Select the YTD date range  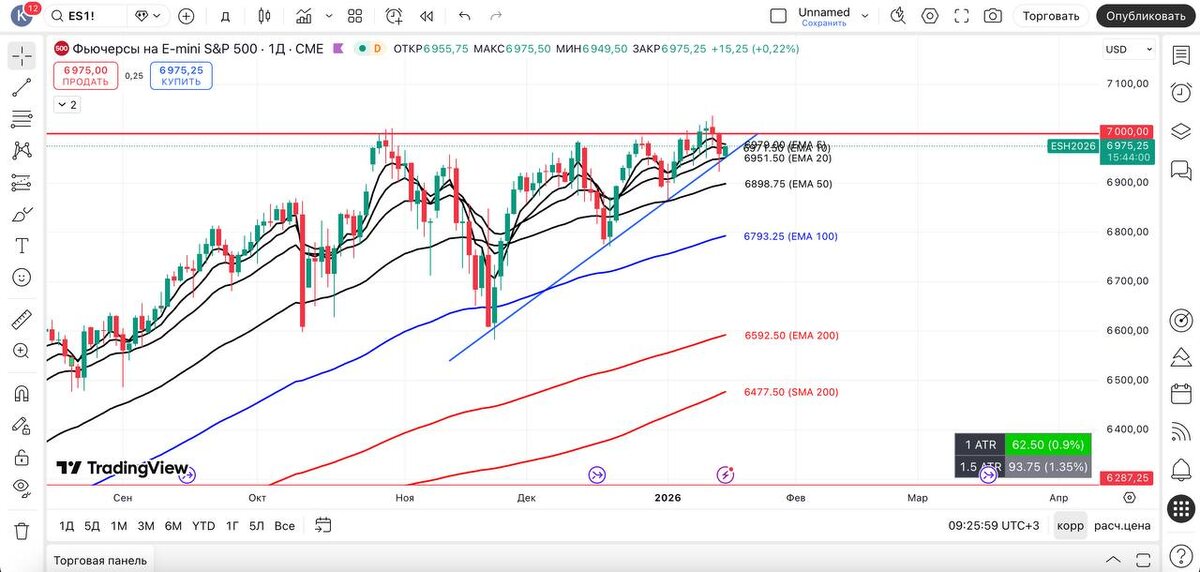pyautogui.click(x=203, y=526)
